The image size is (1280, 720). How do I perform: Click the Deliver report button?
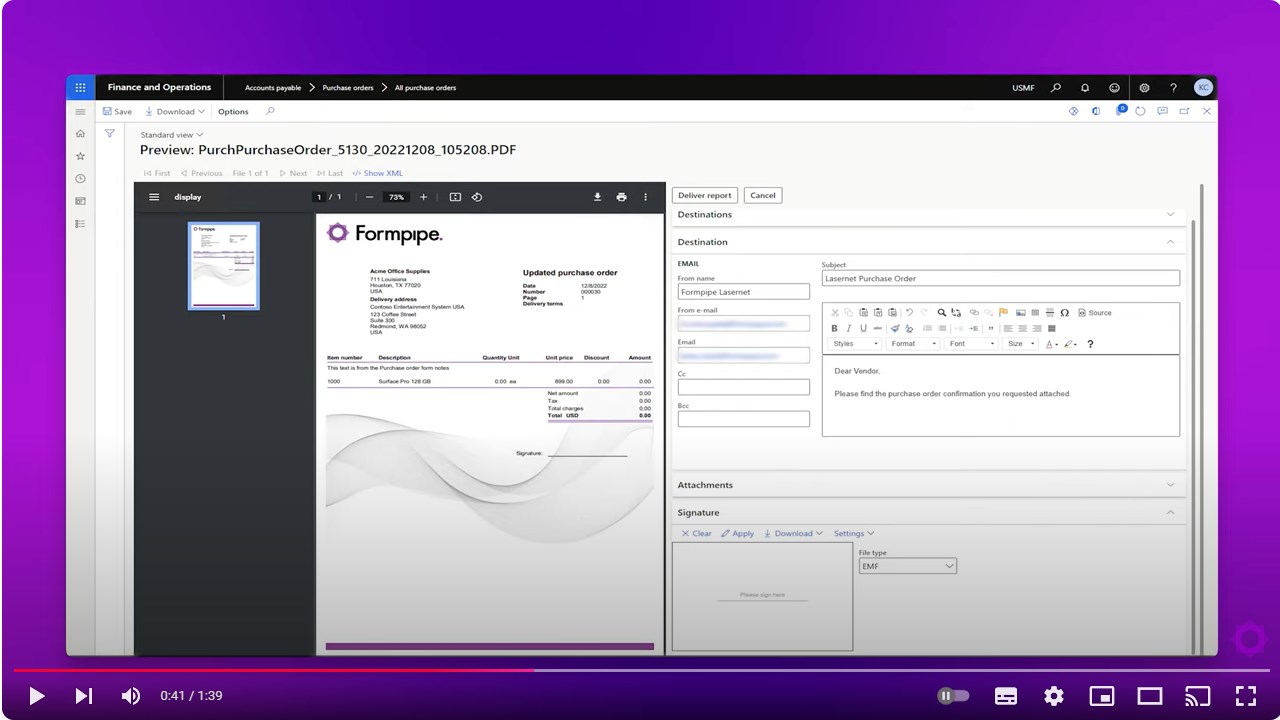coord(705,196)
